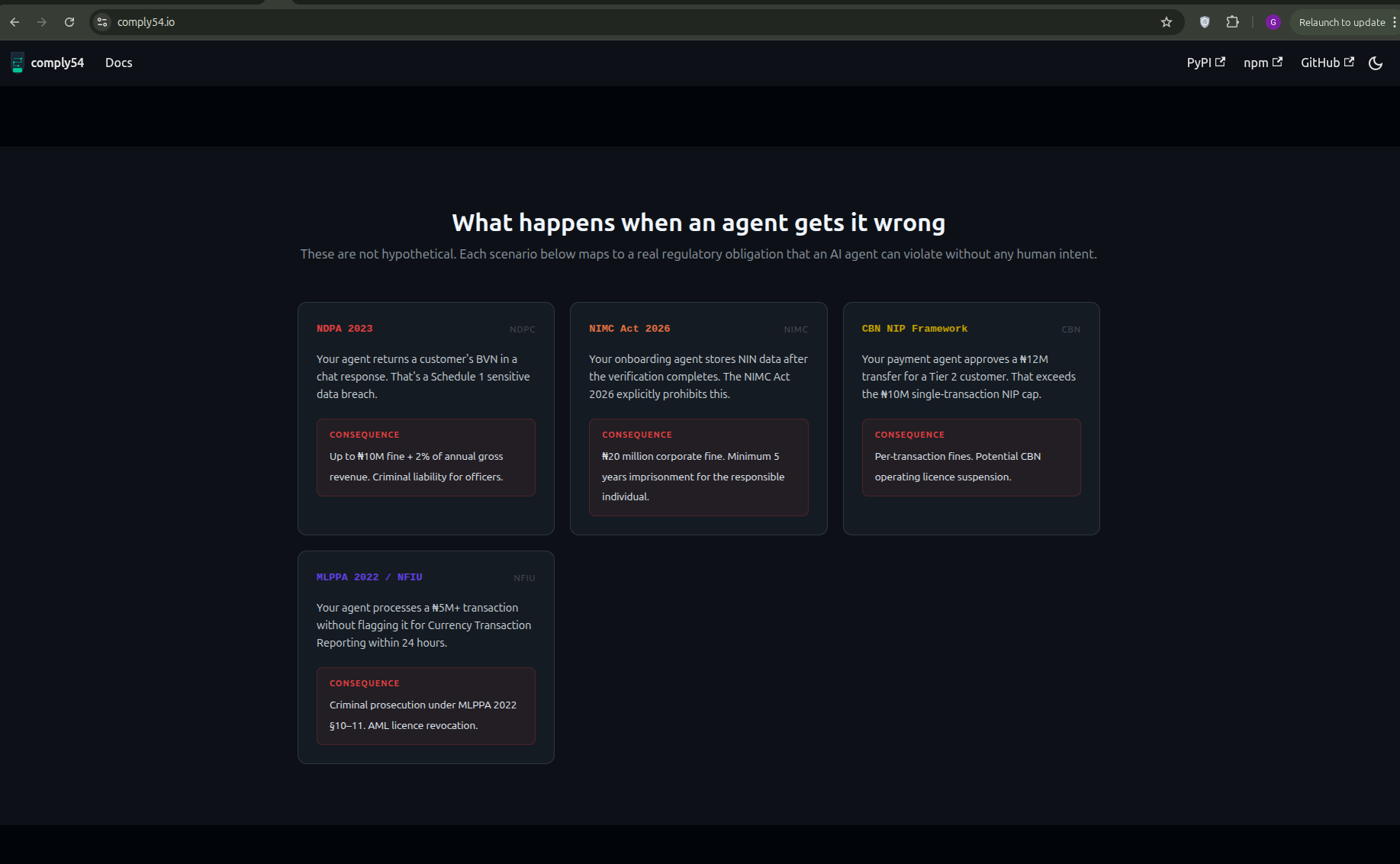Image resolution: width=1400 pixels, height=864 pixels.
Task: Open the shield extension icon
Action: pyautogui.click(x=1205, y=22)
